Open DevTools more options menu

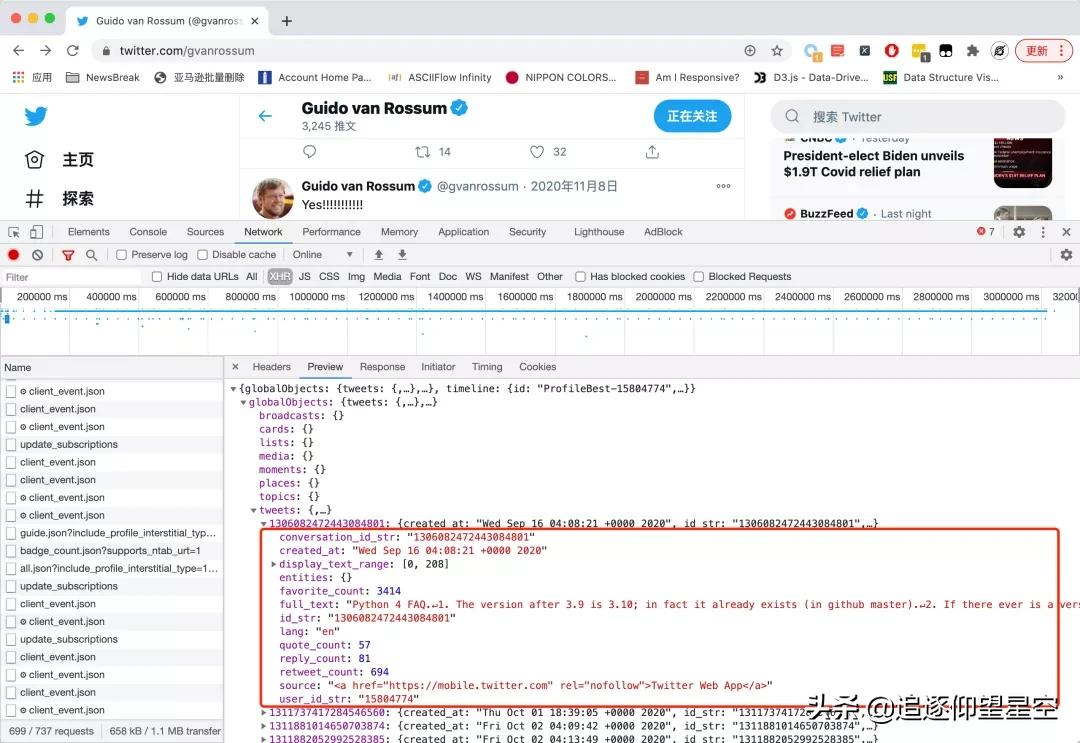click(1043, 232)
